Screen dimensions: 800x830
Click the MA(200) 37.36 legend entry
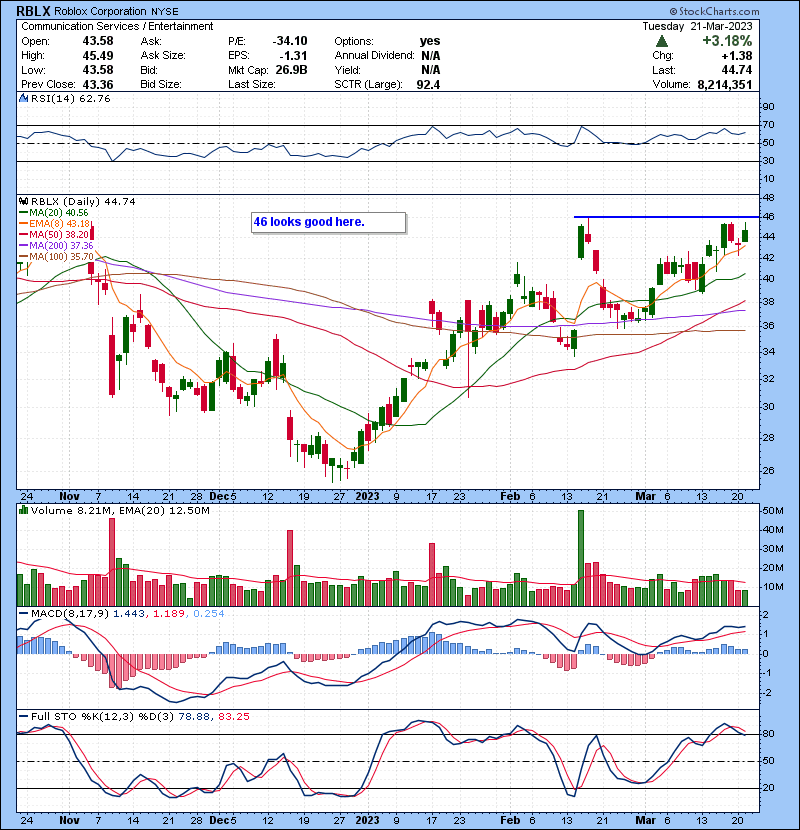(56, 246)
